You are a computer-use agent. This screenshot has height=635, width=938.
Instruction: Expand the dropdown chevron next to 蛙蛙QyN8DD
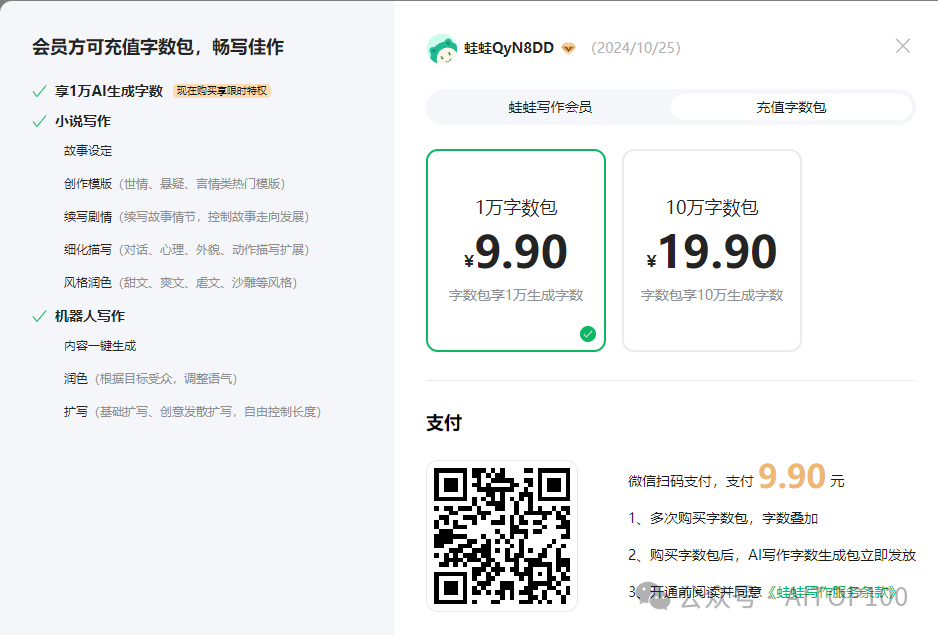click(567, 47)
